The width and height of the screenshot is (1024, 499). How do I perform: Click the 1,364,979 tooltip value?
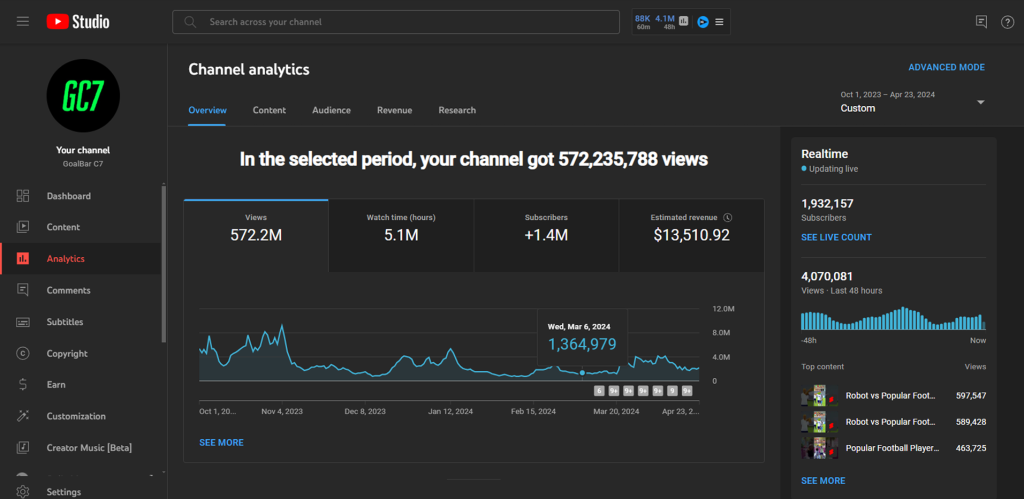(x=582, y=344)
